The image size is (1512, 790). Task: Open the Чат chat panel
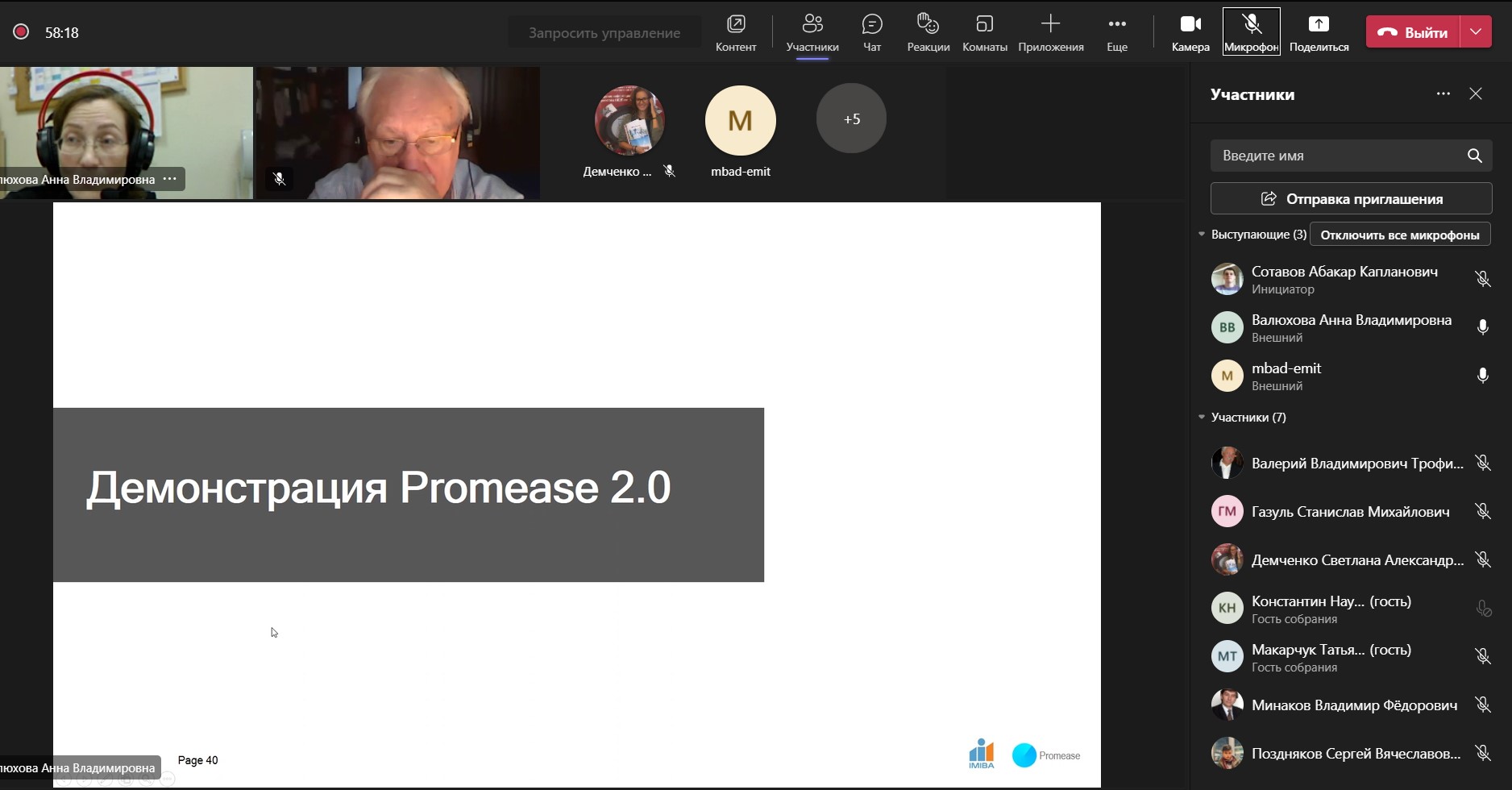pos(872,32)
